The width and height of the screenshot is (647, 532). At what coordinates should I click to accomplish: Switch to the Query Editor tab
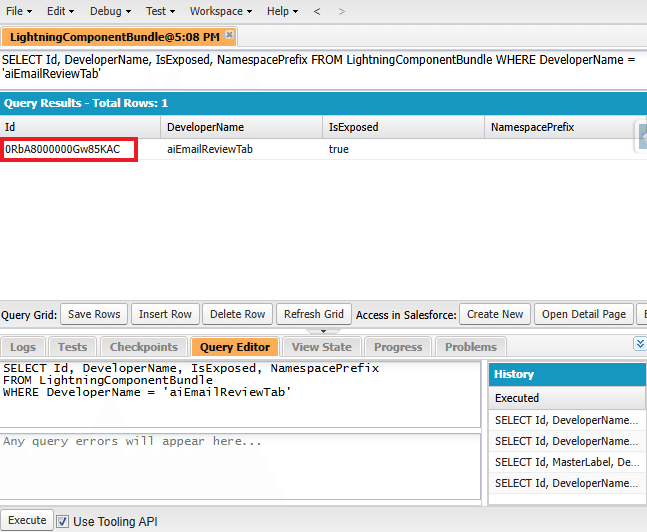tap(235, 347)
